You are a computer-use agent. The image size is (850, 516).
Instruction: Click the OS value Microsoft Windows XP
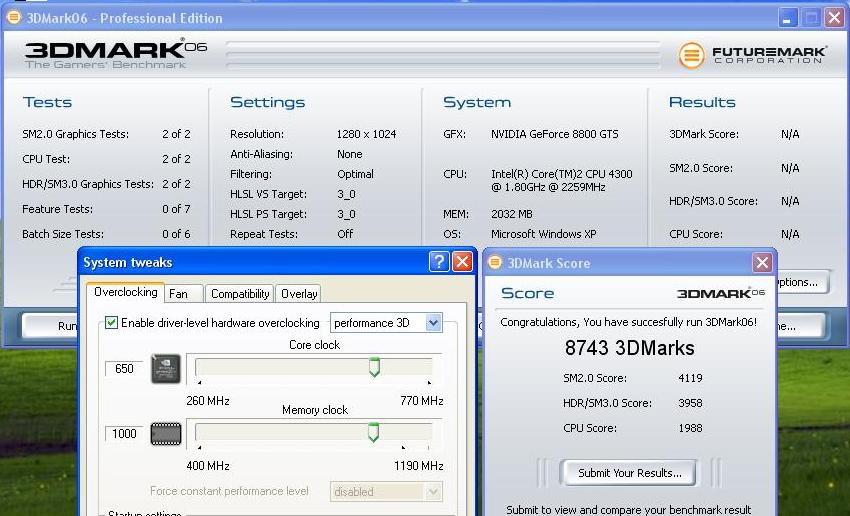coord(544,234)
